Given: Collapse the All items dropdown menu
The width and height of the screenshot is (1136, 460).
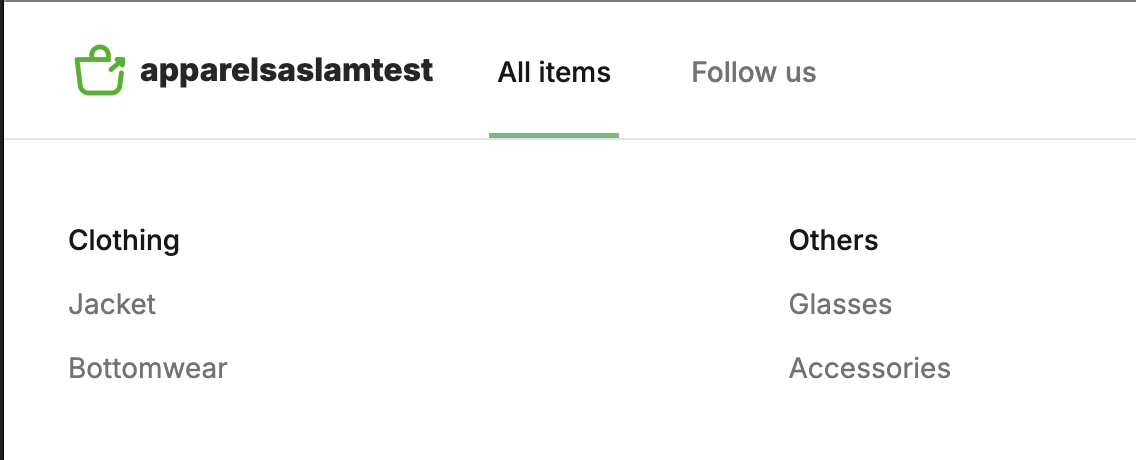Looking at the screenshot, I should point(554,73).
